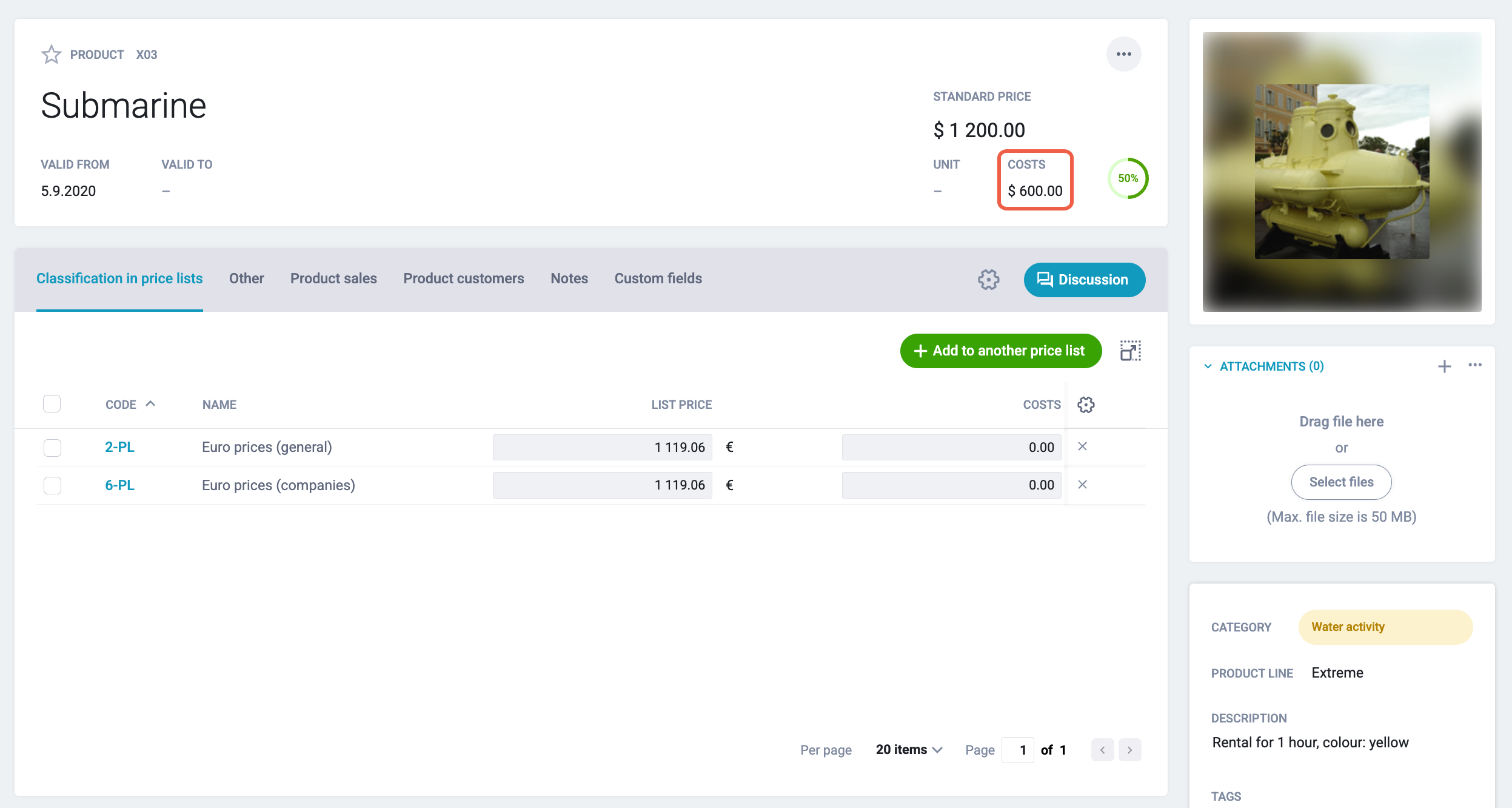The image size is (1512, 808).
Task: Check the 6-PL row checkbox
Action: 53,485
